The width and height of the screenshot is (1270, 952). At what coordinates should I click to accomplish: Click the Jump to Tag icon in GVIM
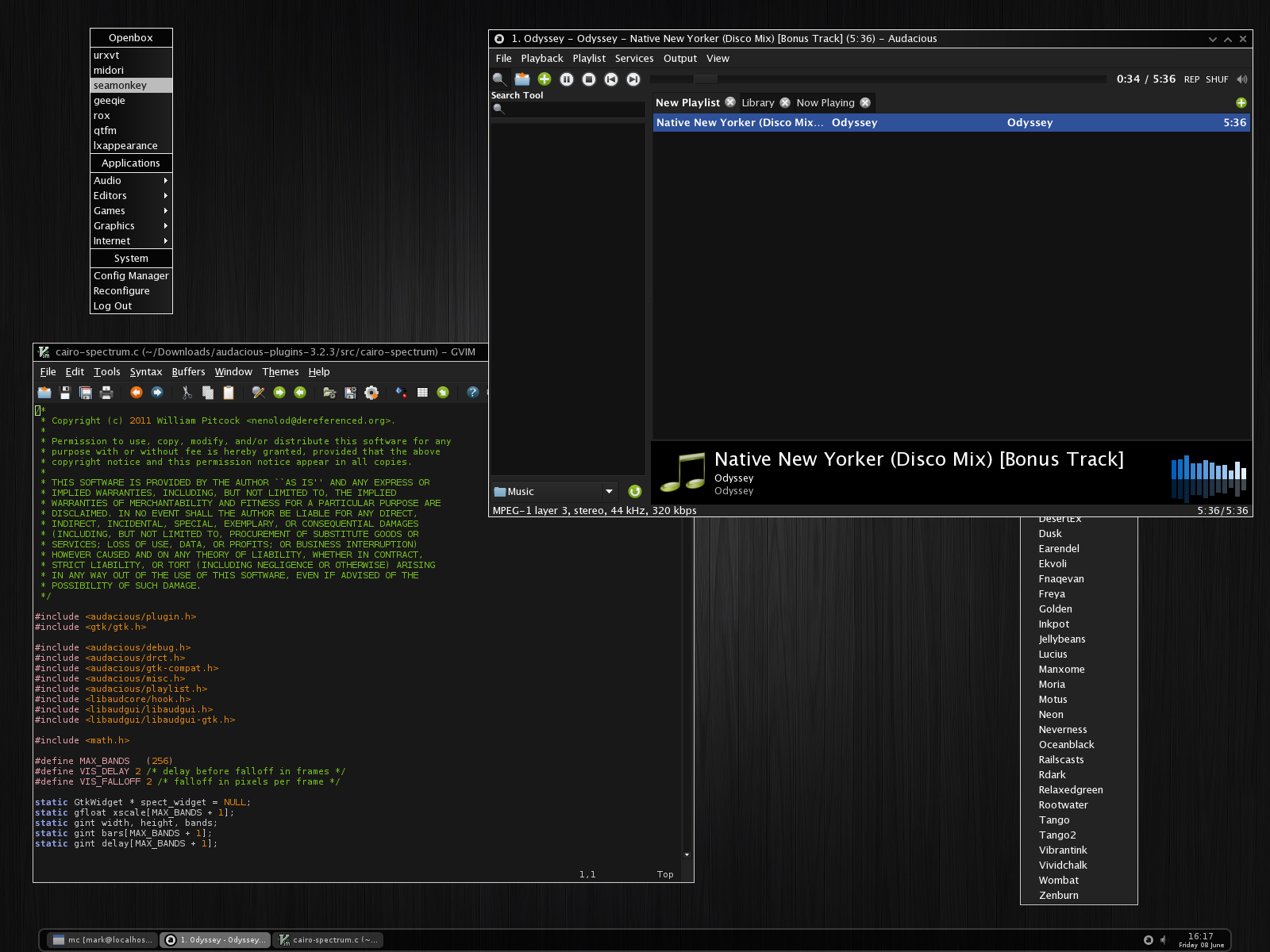pyautogui.click(x=443, y=392)
